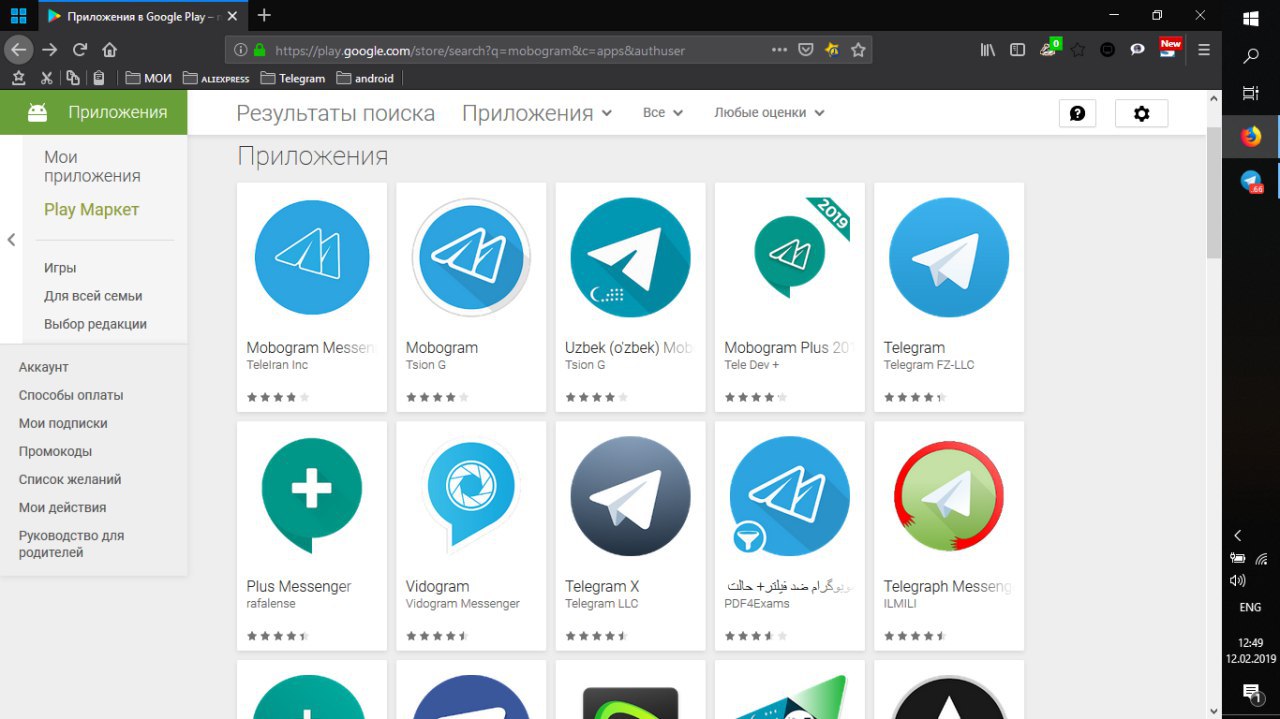The width and height of the screenshot is (1280, 719).
Task: Reload the current page
Action: [80, 49]
